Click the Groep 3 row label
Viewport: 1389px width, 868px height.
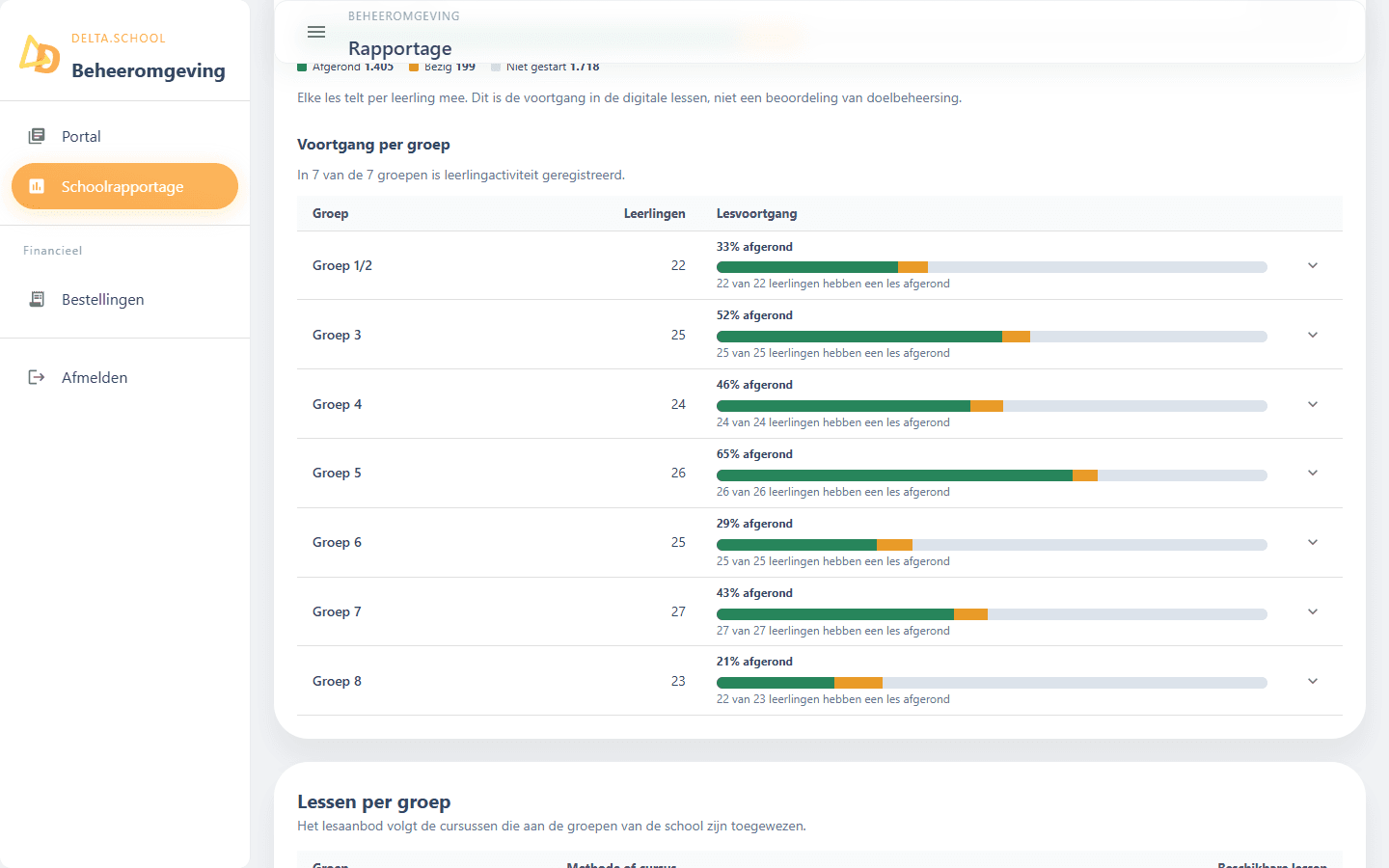click(x=337, y=335)
